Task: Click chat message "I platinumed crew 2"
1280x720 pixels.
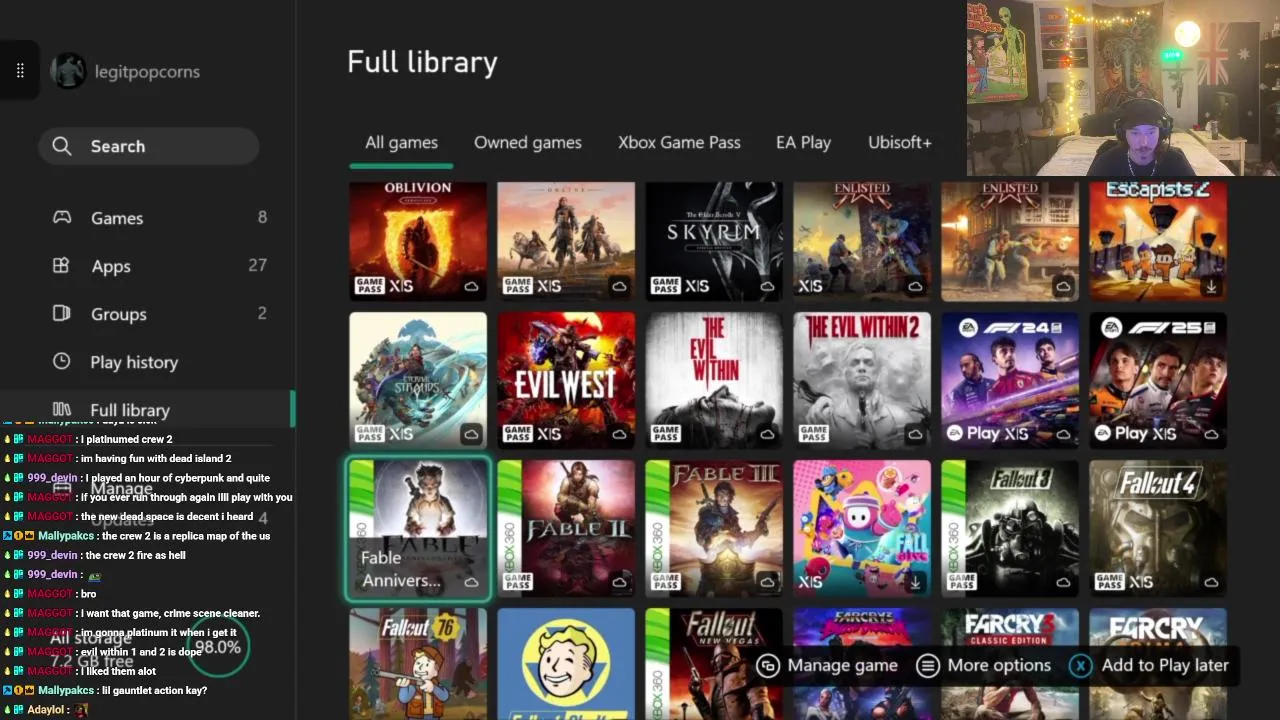Action: 128,439
